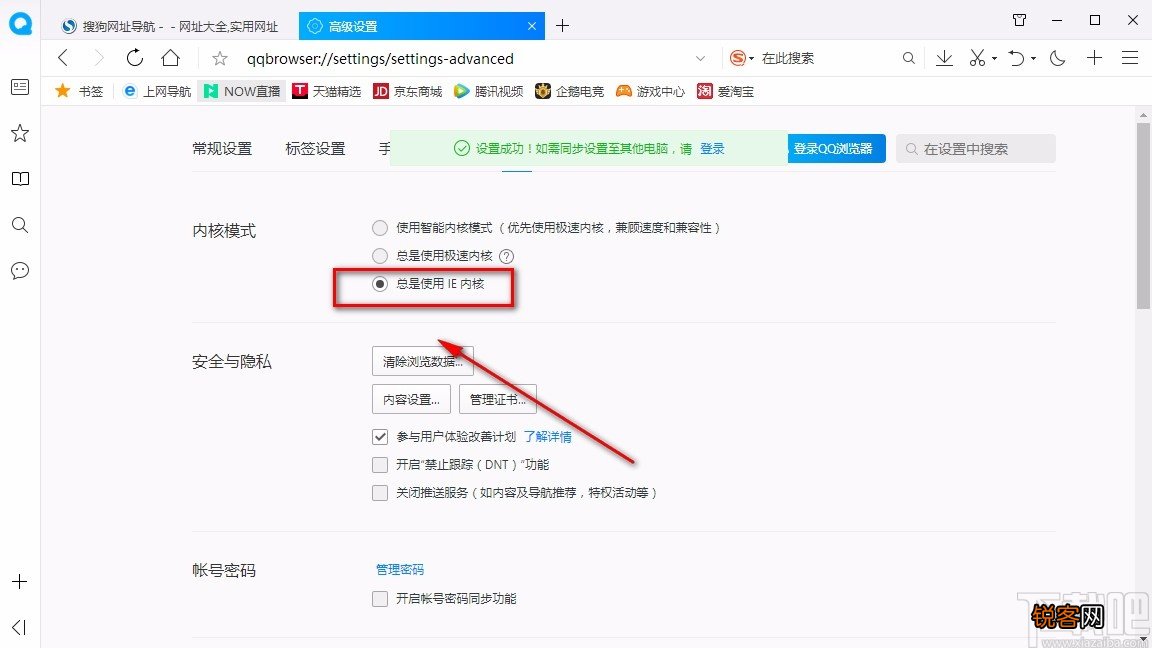Enable the 开启"禁止跟踪(DNT)"功能 checkbox
The width and height of the screenshot is (1152, 648).
380,464
